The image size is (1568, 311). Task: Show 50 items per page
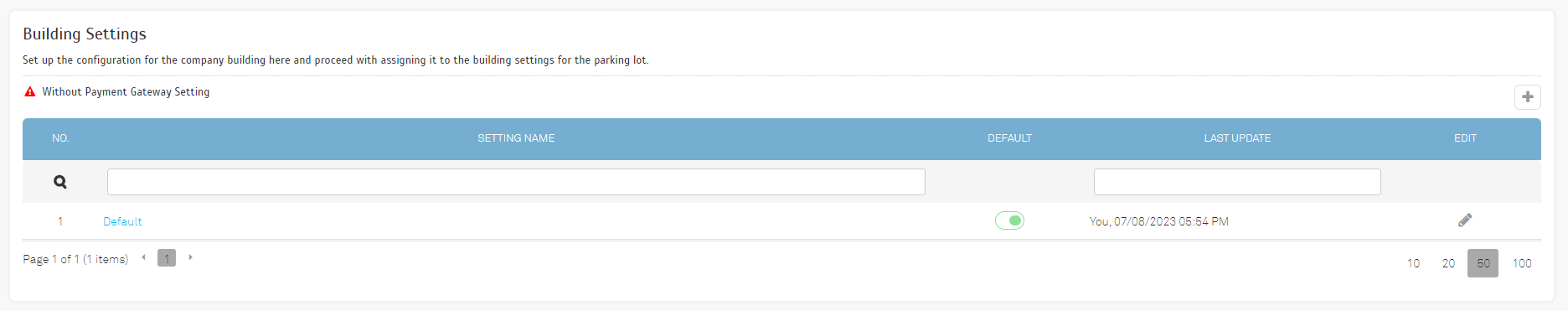(x=1483, y=263)
